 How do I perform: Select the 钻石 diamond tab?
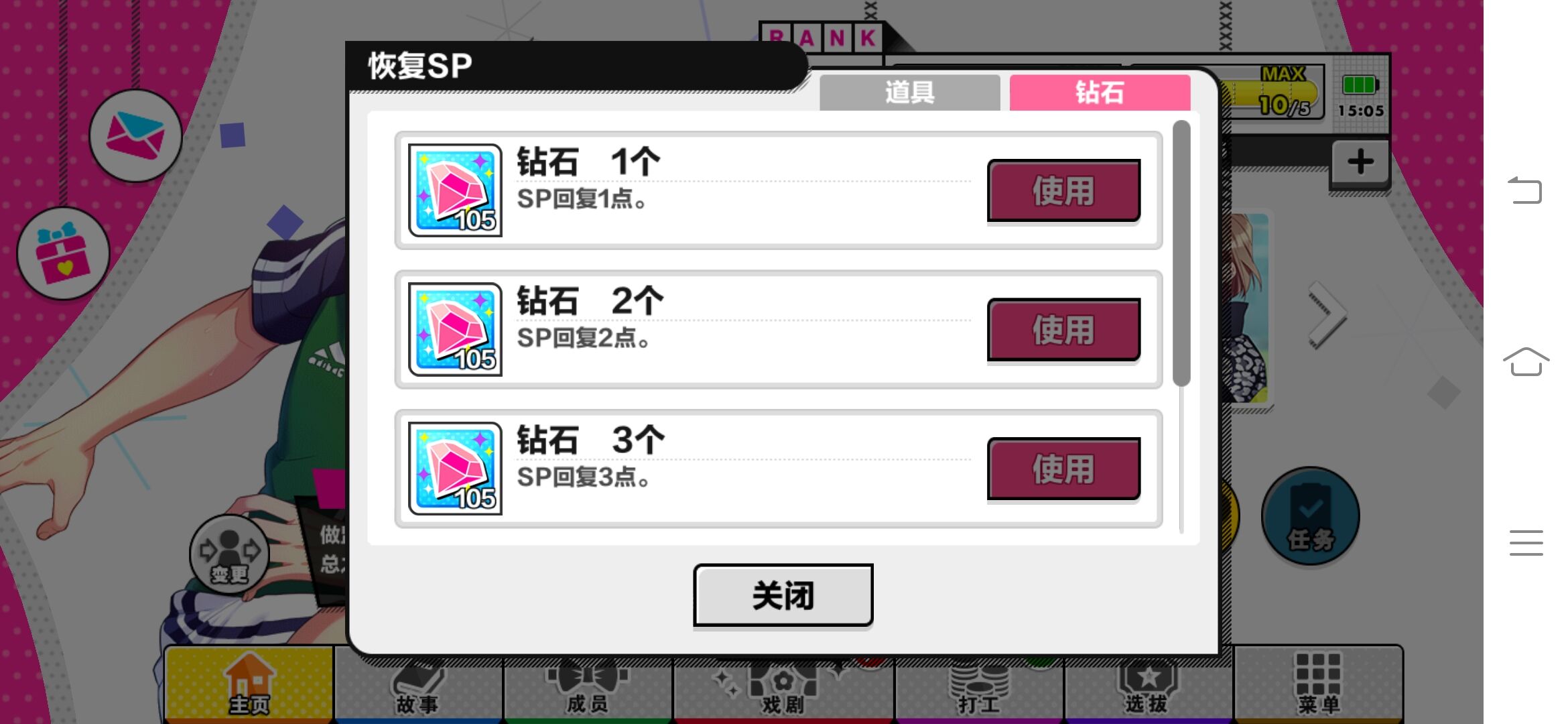coord(1100,93)
